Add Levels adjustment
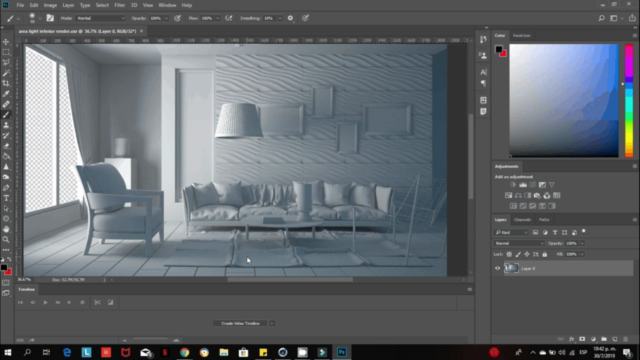The height and width of the screenshot is (360, 640). pos(523,185)
